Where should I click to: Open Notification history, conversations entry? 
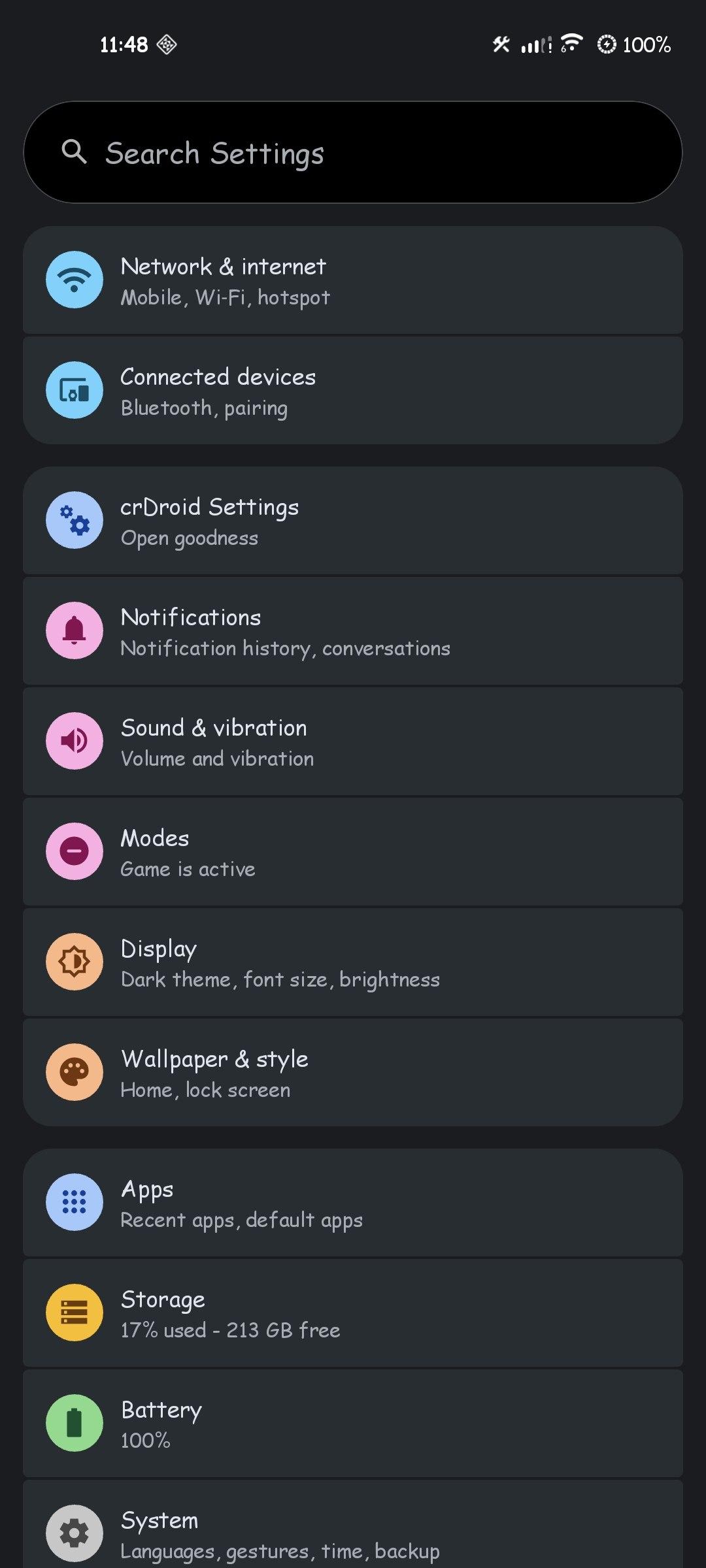pos(353,632)
